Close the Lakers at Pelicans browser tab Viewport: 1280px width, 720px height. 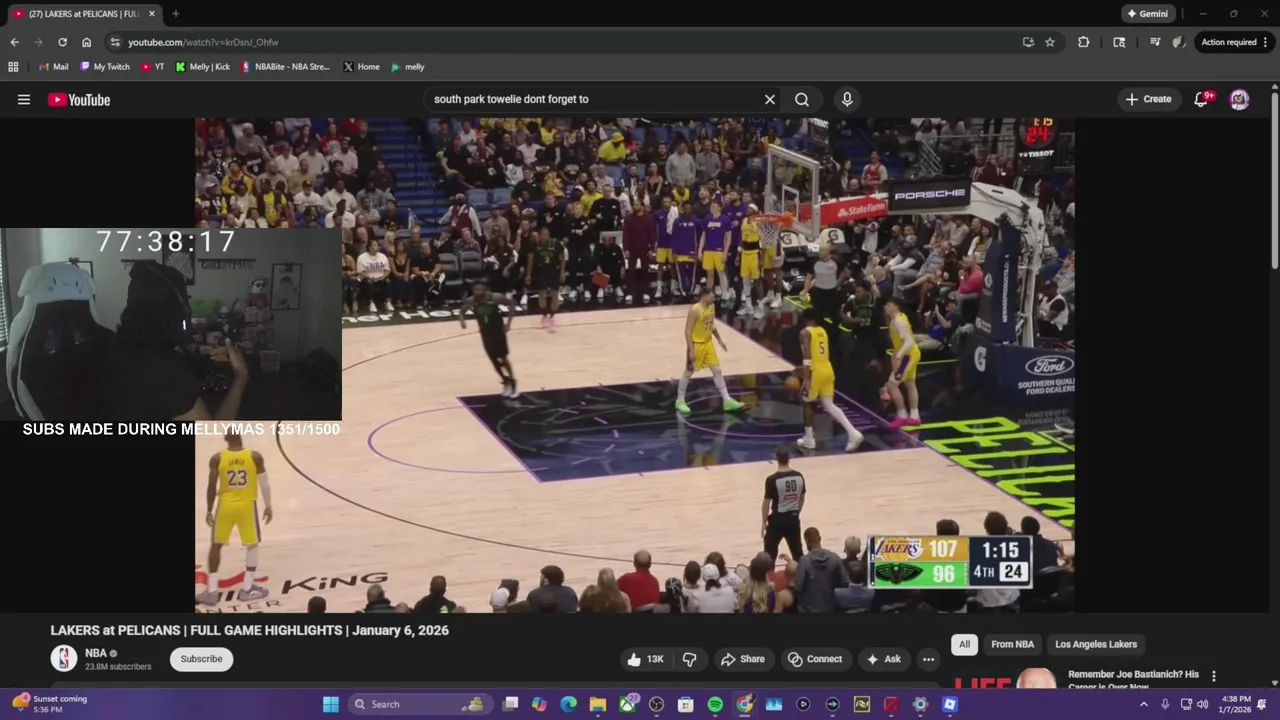(x=152, y=14)
